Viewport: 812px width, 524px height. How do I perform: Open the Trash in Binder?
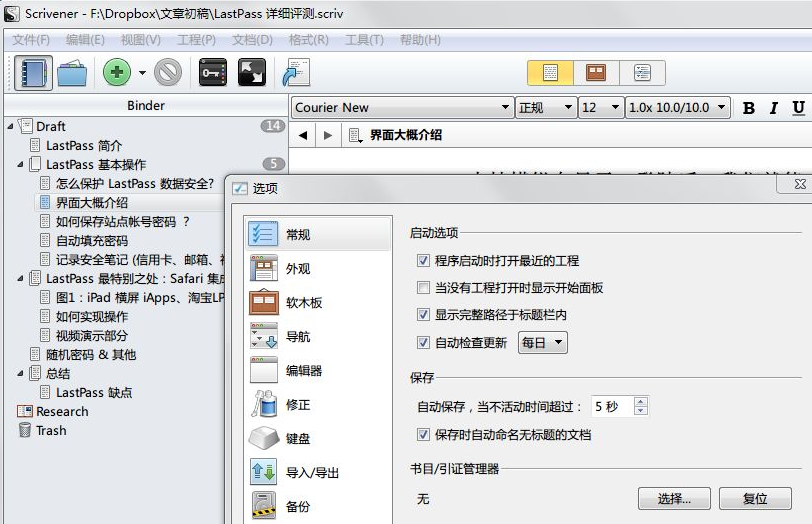pyautogui.click(x=51, y=431)
